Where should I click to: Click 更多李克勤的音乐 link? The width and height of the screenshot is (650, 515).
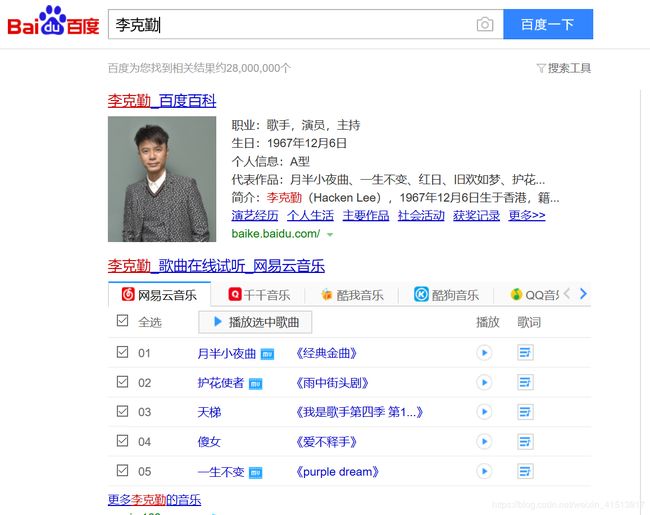154,500
